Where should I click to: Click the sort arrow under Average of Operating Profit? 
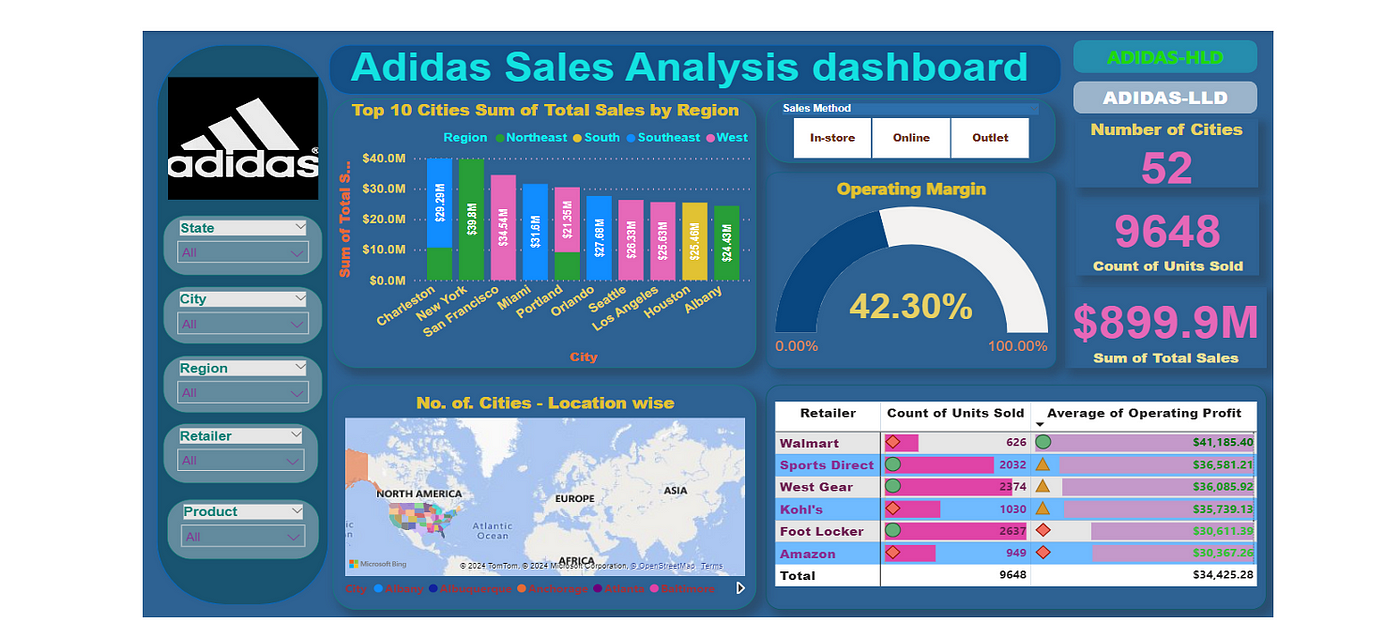point(1039,425)
